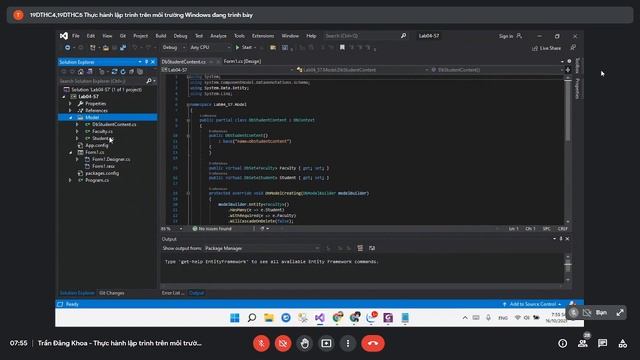Close the Output panel
The width and height of the screenshot is (640, 360).
click(x=567, y=239)
